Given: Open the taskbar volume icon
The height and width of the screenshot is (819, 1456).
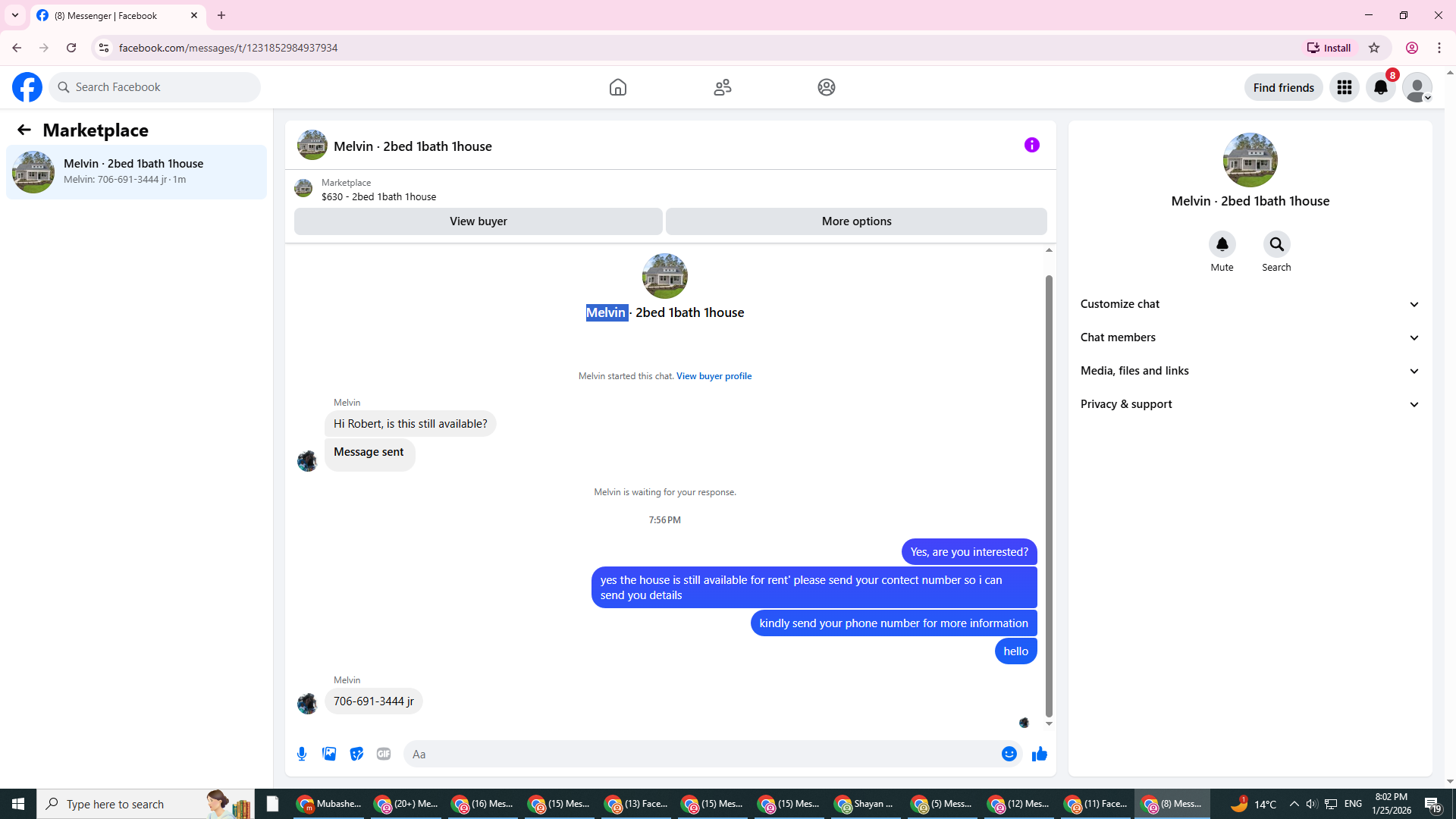Looking at the screenshot, I should click(1311, 804).
